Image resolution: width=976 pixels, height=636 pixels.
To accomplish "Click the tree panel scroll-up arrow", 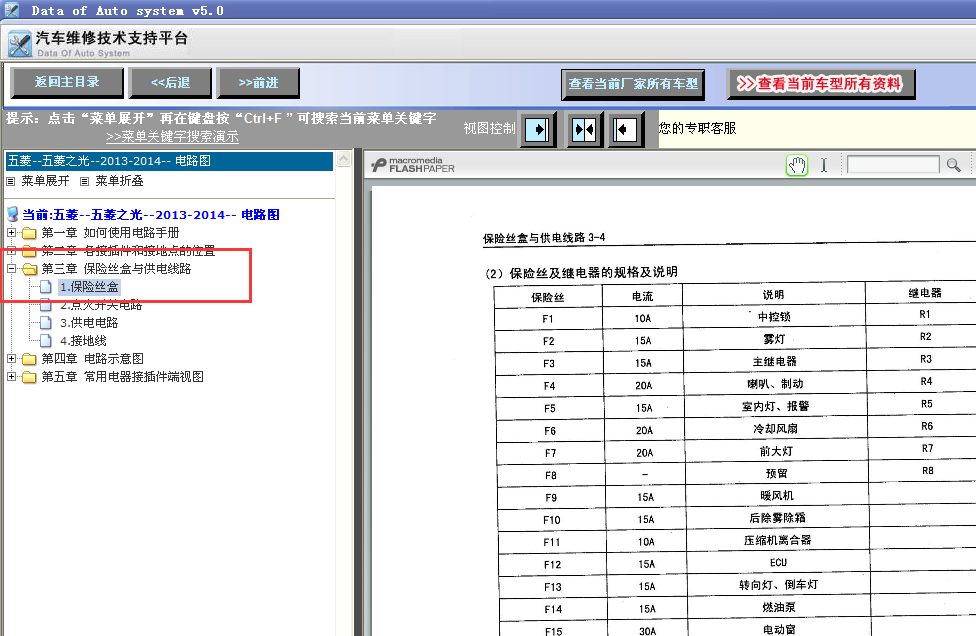I will pos(343,160).
